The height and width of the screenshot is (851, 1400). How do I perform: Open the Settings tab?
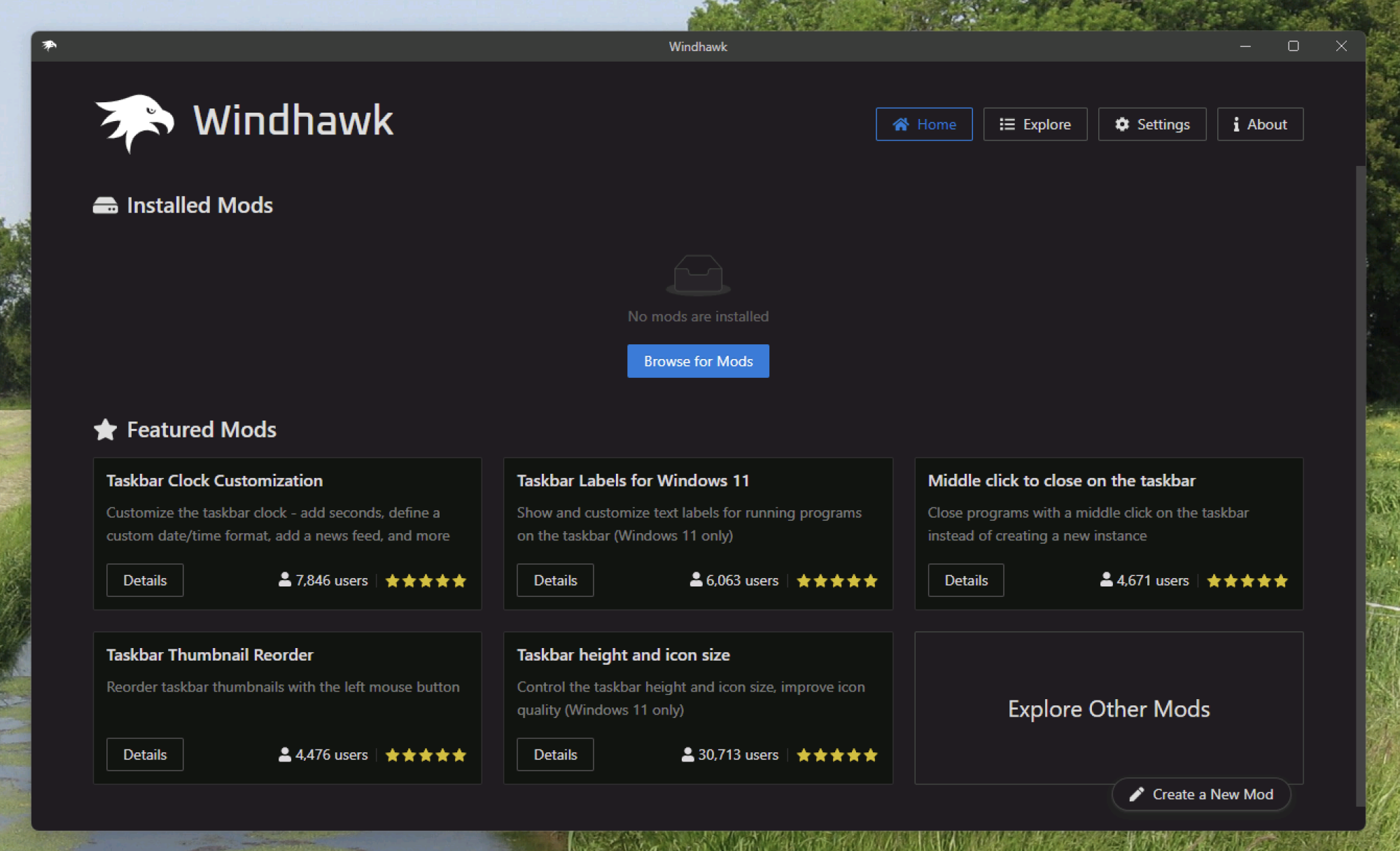[1151, 124]
